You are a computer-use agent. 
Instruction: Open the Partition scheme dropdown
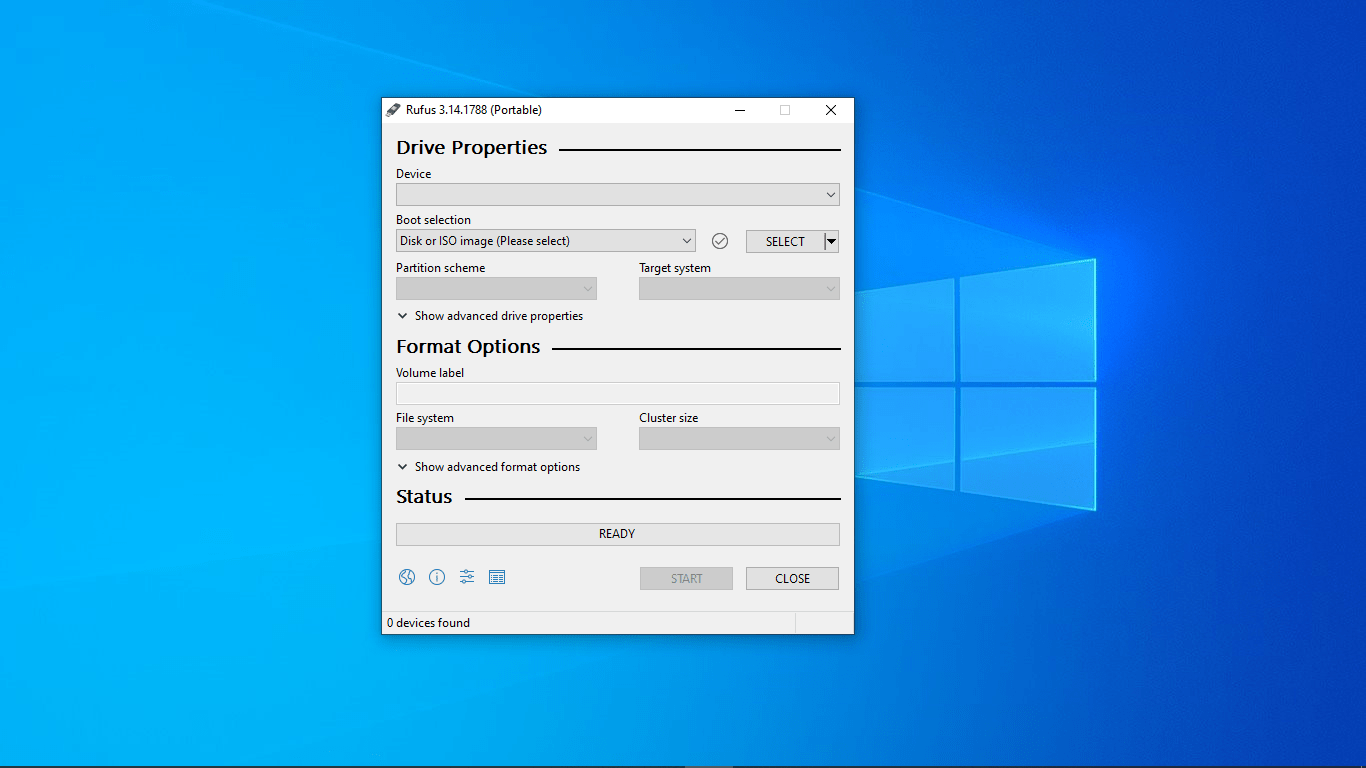pos(496,288)
